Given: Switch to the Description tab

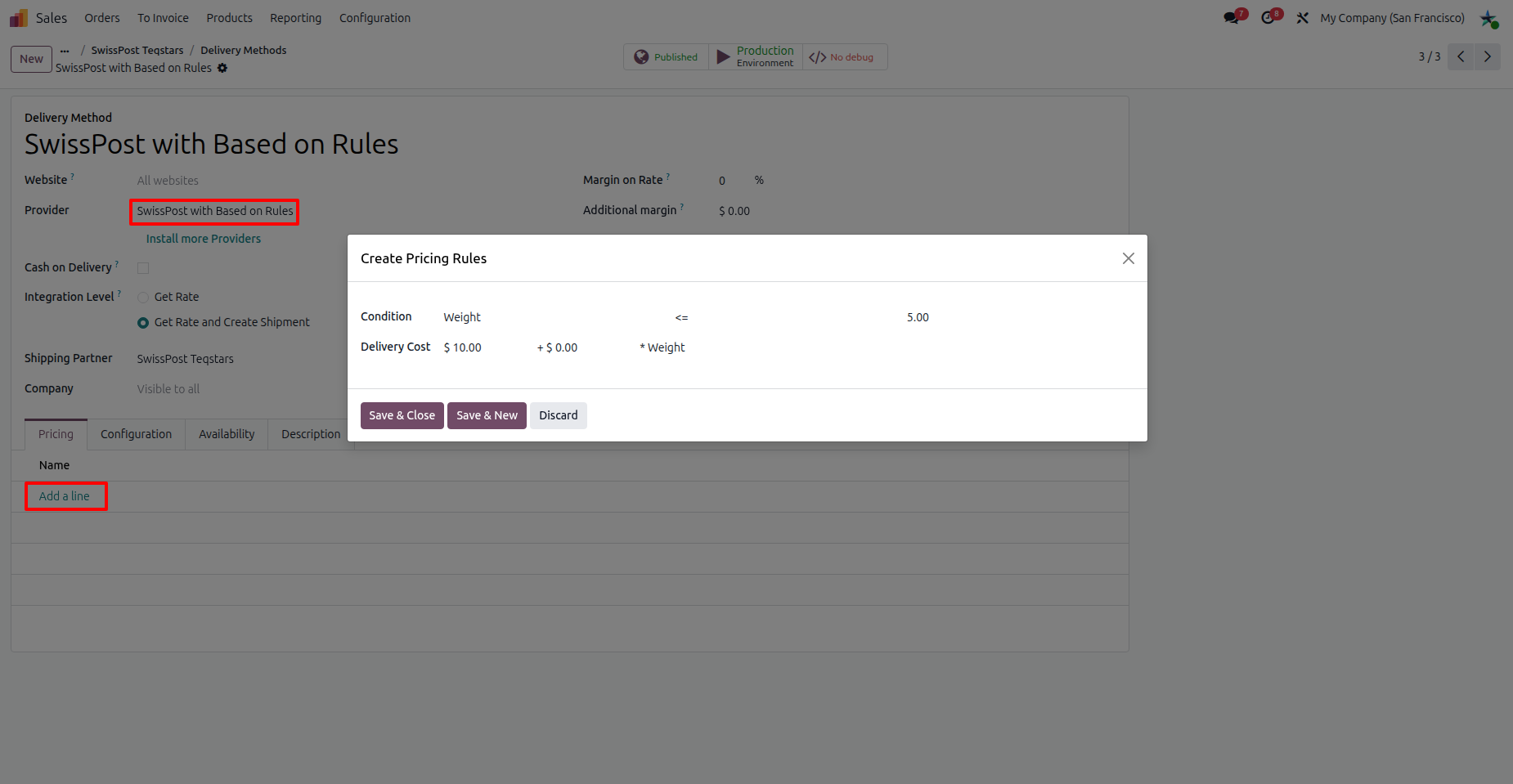Looking at the screenshot, I should [x=311, y=434].
